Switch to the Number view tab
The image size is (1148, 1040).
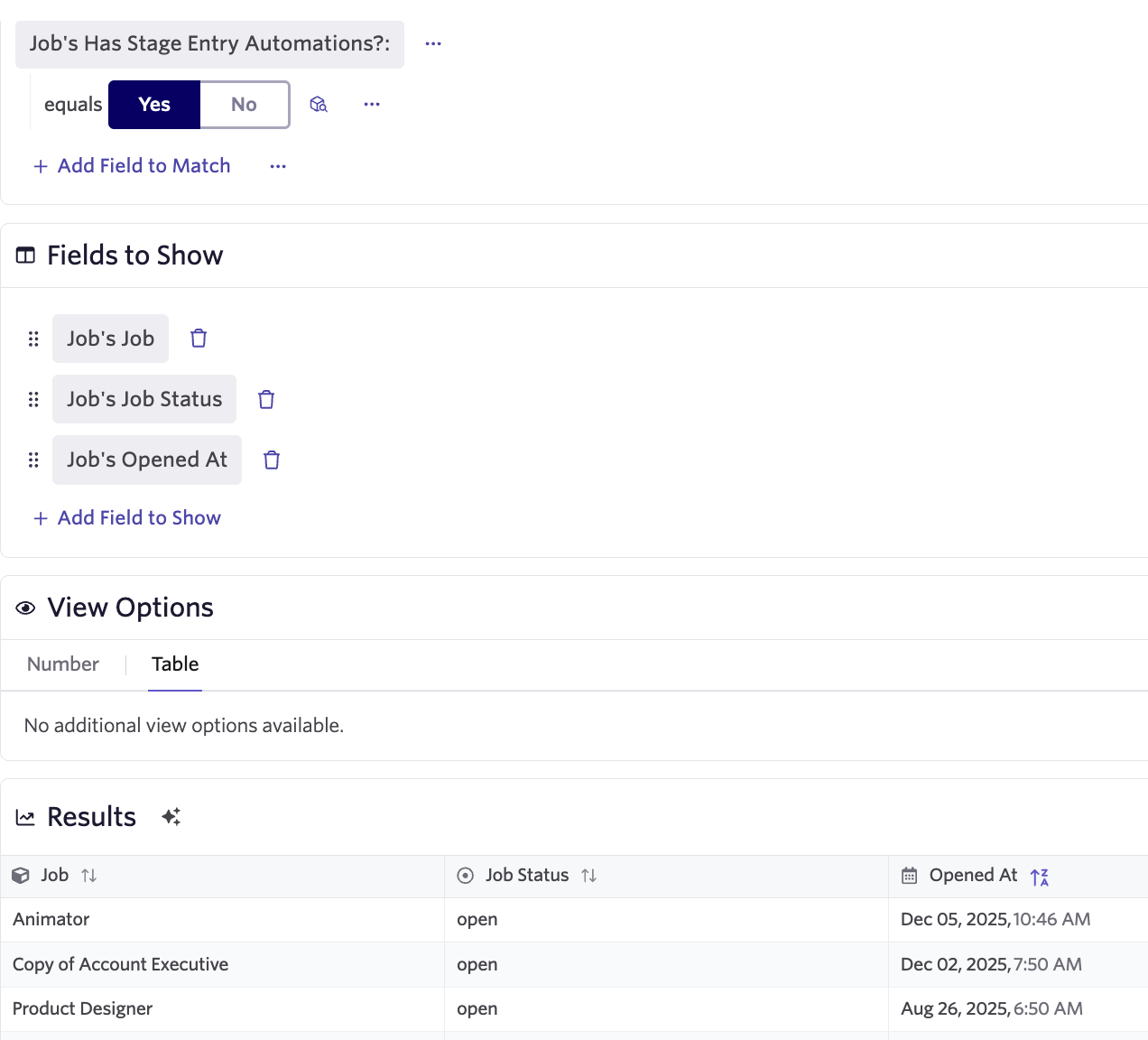[63, 664]
